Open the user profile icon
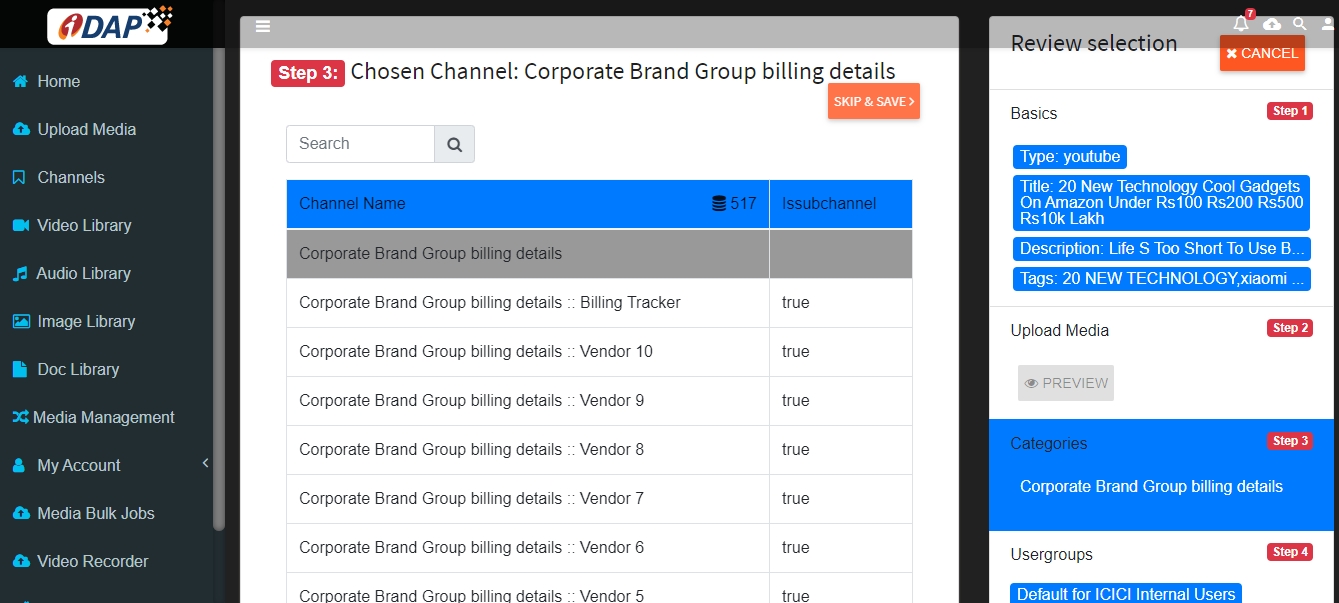This screenshot has height=603, width=1339. pos(1328,24)
